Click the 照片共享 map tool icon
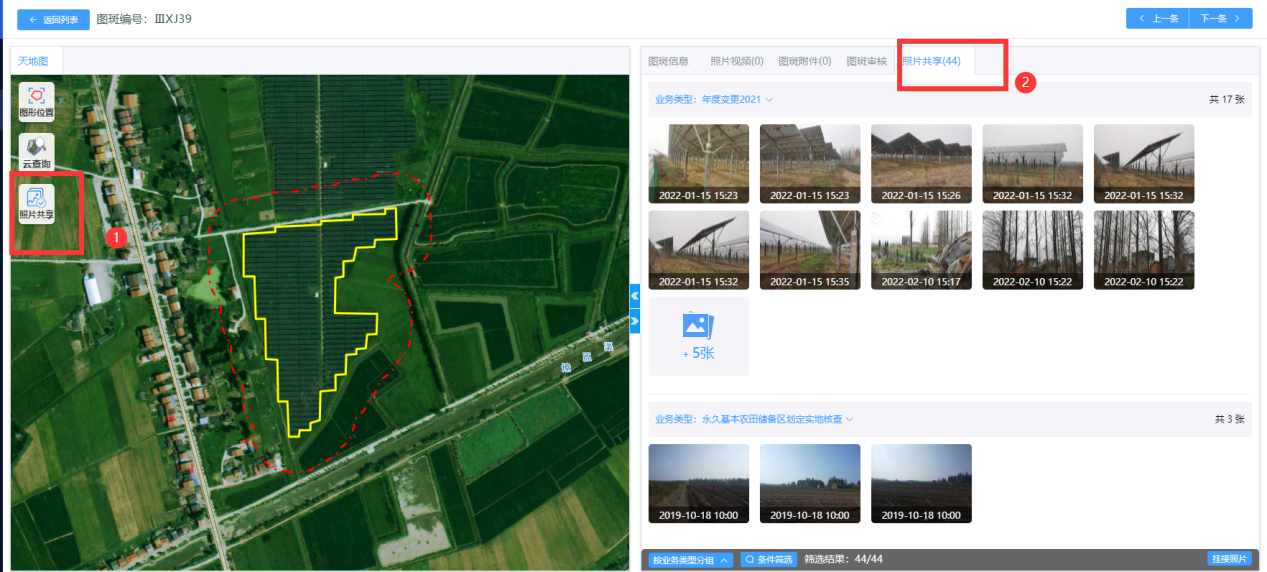The width and height of the screenshot is (1267, 572). pyautogui.click(x=37, y=203)
